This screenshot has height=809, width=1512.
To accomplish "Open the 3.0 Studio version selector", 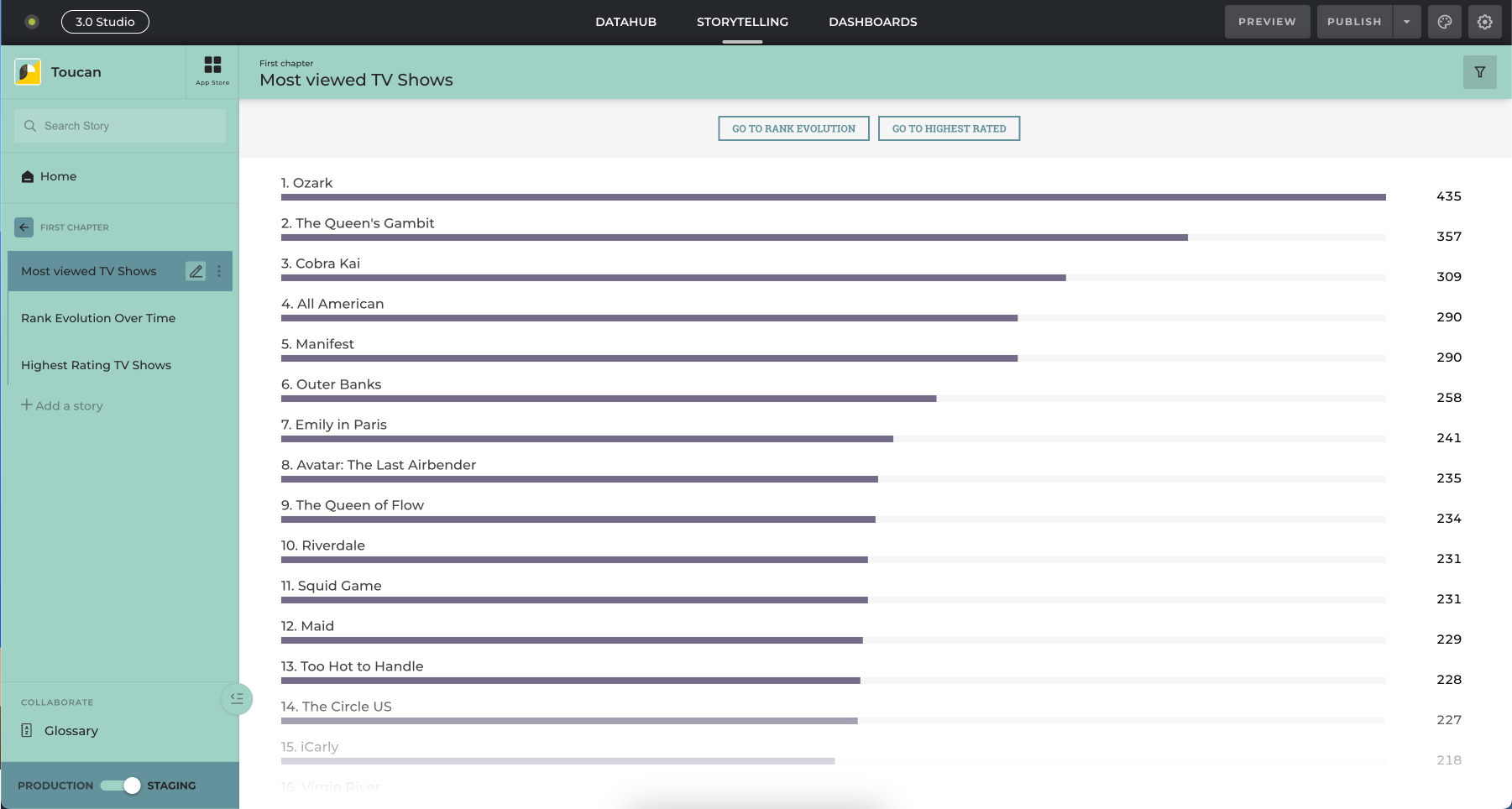I will tap(105, 22).
